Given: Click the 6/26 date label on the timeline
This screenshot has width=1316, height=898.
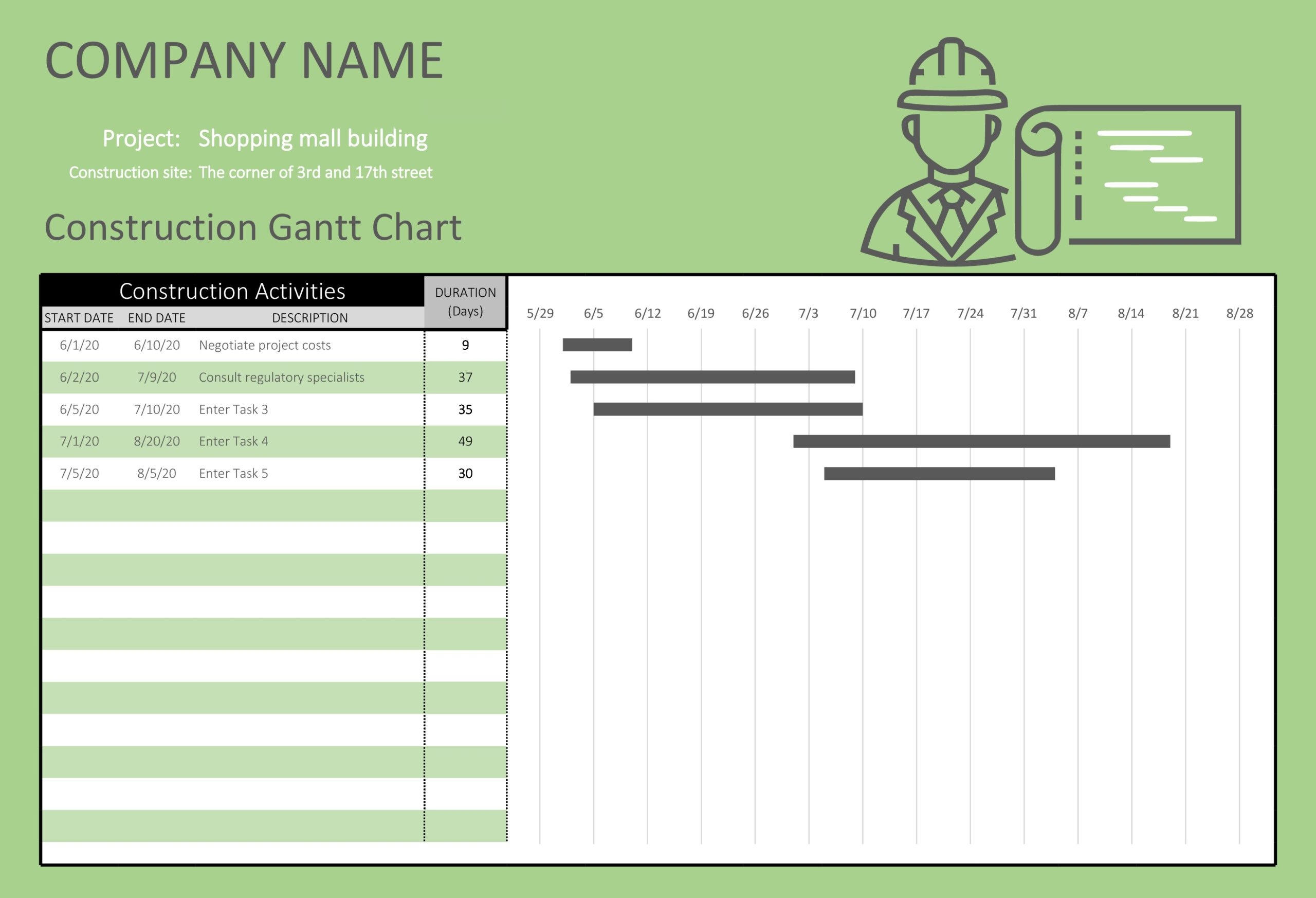Looking at the screenshot, I should [756, 313].
